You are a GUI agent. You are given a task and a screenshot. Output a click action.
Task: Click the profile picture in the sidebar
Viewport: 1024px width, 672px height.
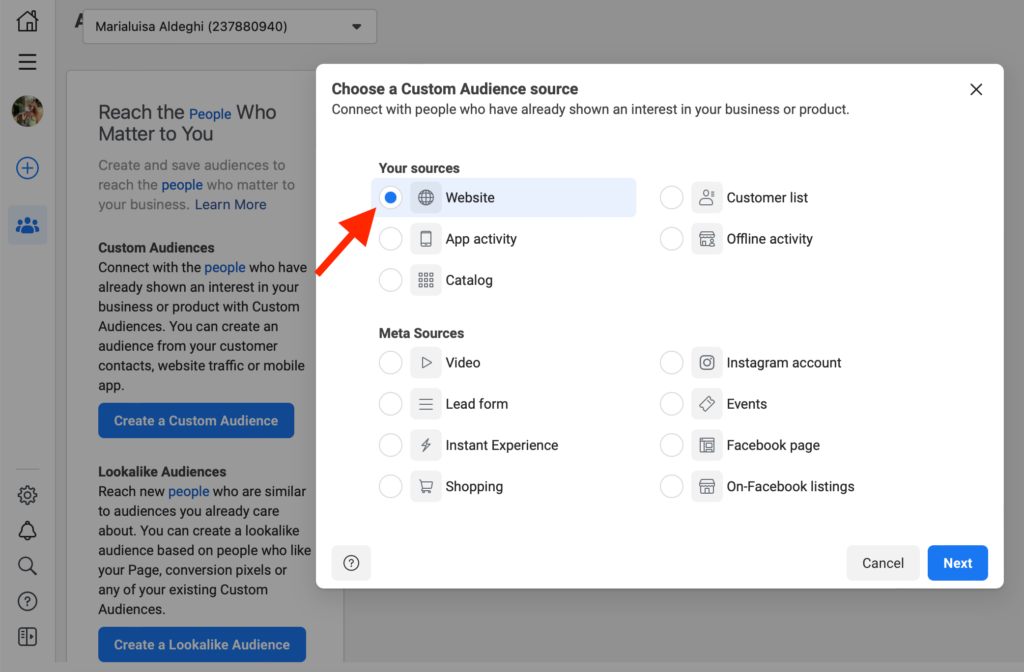tap(27, 111)
